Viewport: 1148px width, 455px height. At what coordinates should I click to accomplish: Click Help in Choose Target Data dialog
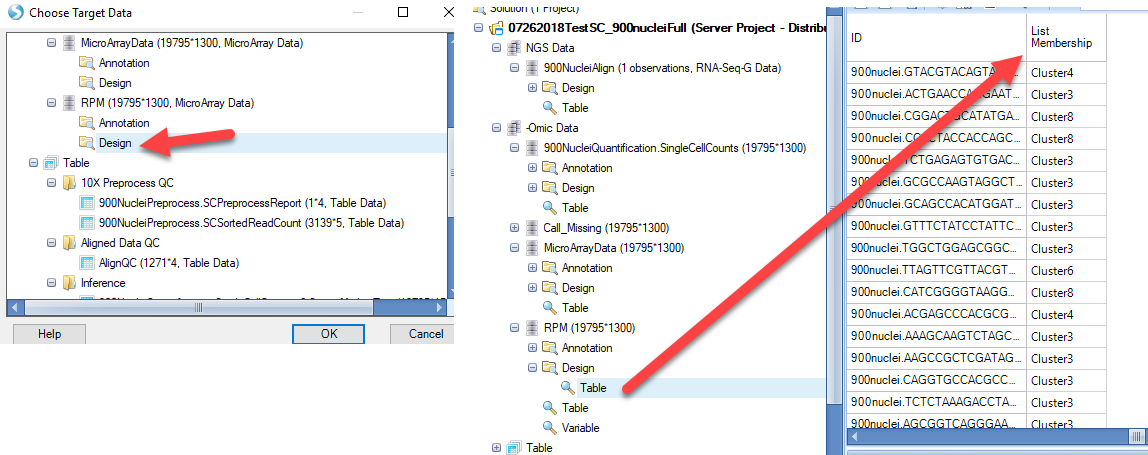point(50,334)
